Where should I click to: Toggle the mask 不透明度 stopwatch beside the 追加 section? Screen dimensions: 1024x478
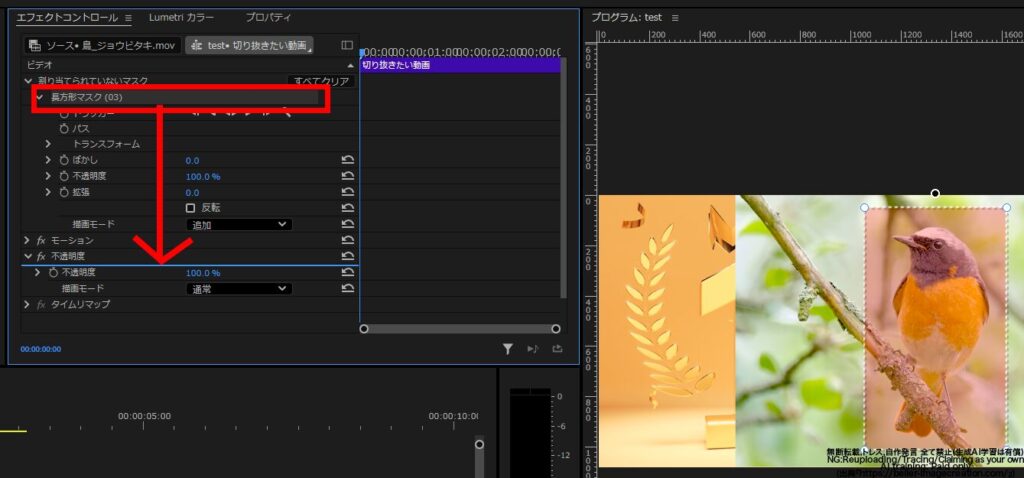pos(64,176)
